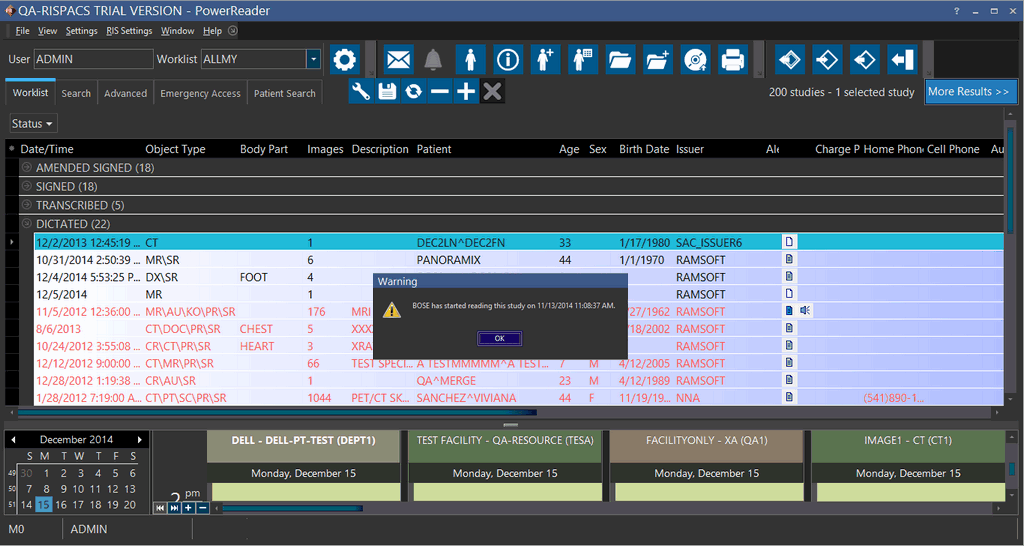Click the wrench tool icon
This screenshot has width=1024, height=546.
[x=361, y=92]
